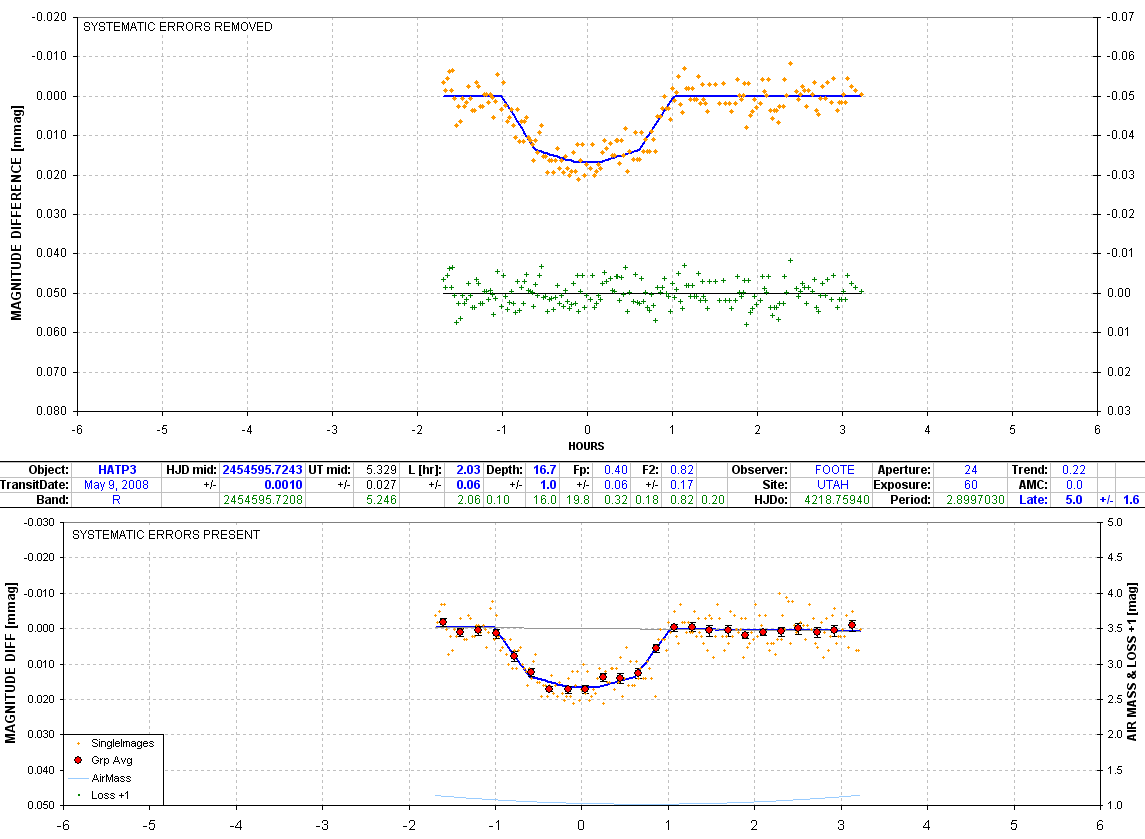Select the Grp Avg legend entry
This screenshot has width=1145, height=839.
pos(112,760)
